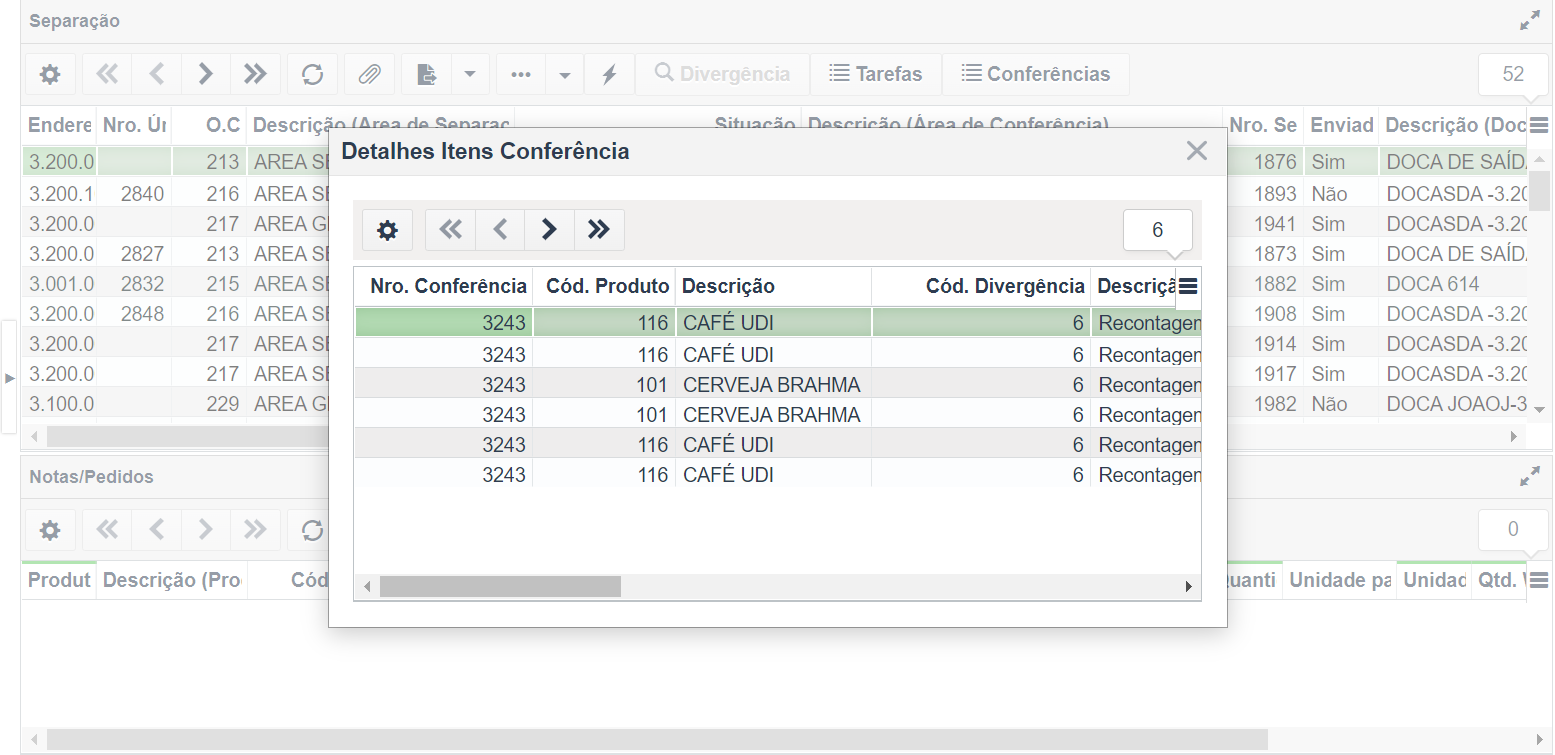The image size is (1555, 755).
Task: Sort by Nro. Conferência column header
Action: point(444,287)
